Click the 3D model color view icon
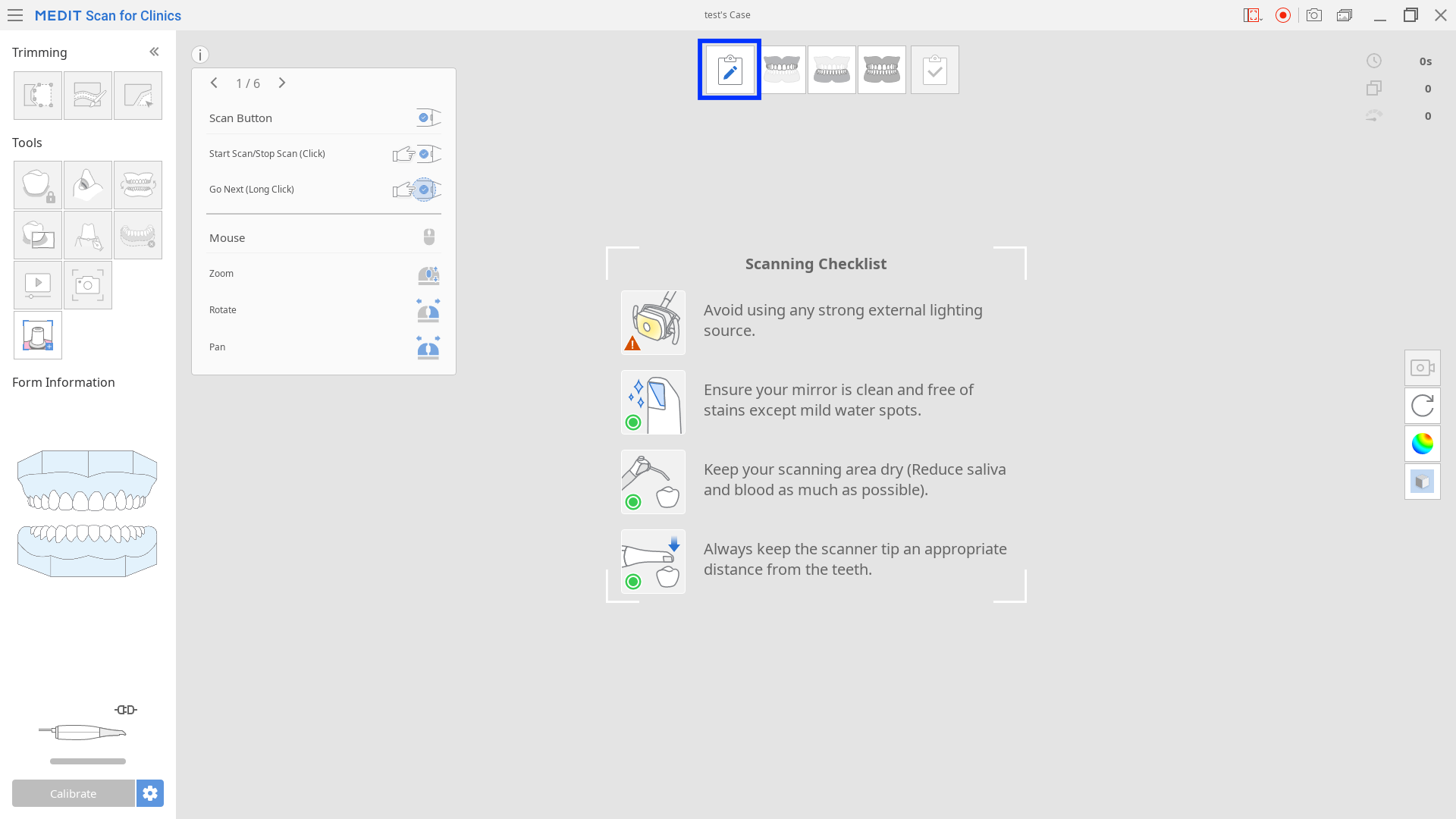 coord(1422,443)
